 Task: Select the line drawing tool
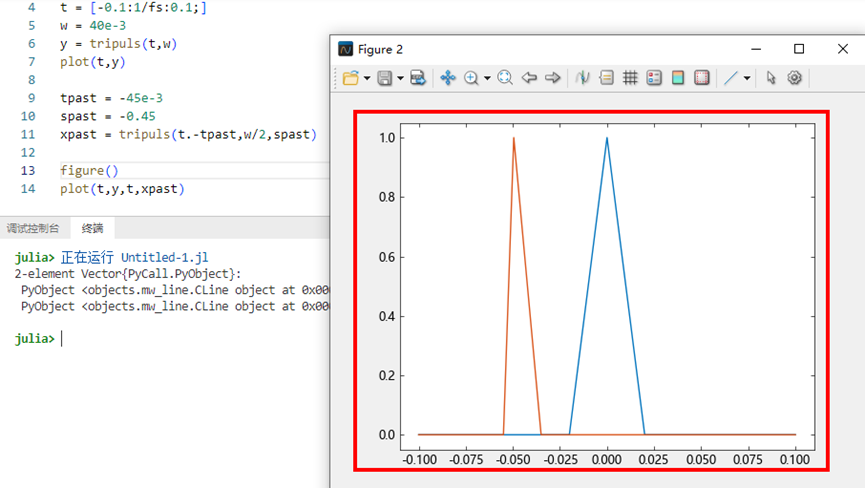tap(730, 78)
